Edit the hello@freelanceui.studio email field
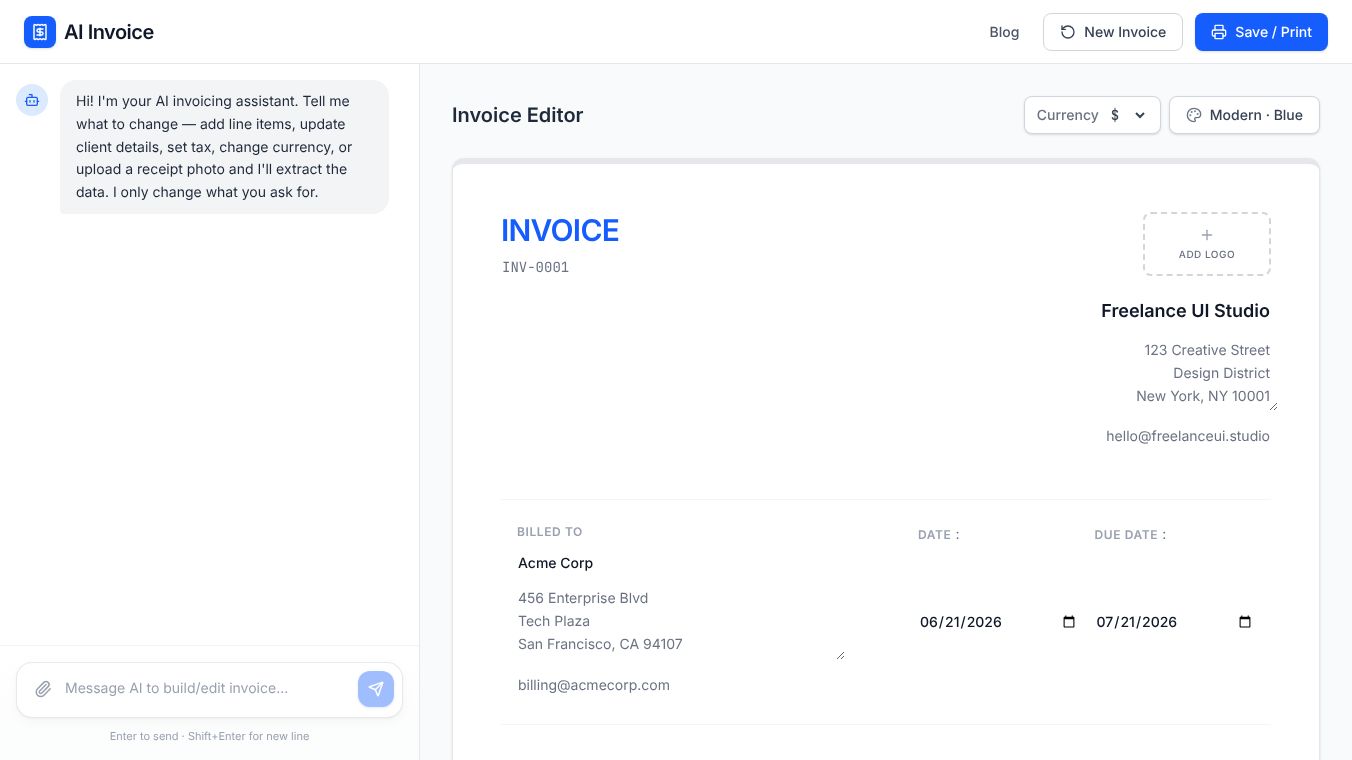Viewport: 1352px width, 760px height. click(x=1188, y=436)
